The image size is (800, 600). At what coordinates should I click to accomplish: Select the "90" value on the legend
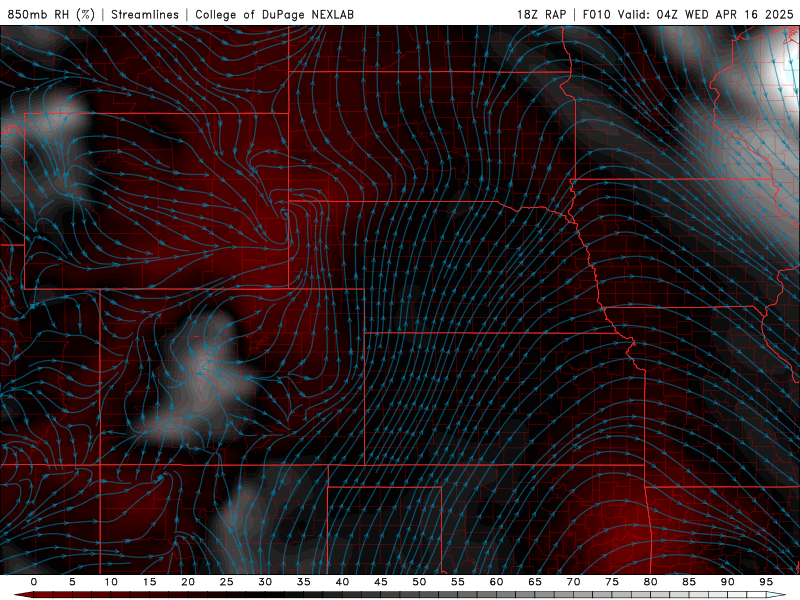727,582
